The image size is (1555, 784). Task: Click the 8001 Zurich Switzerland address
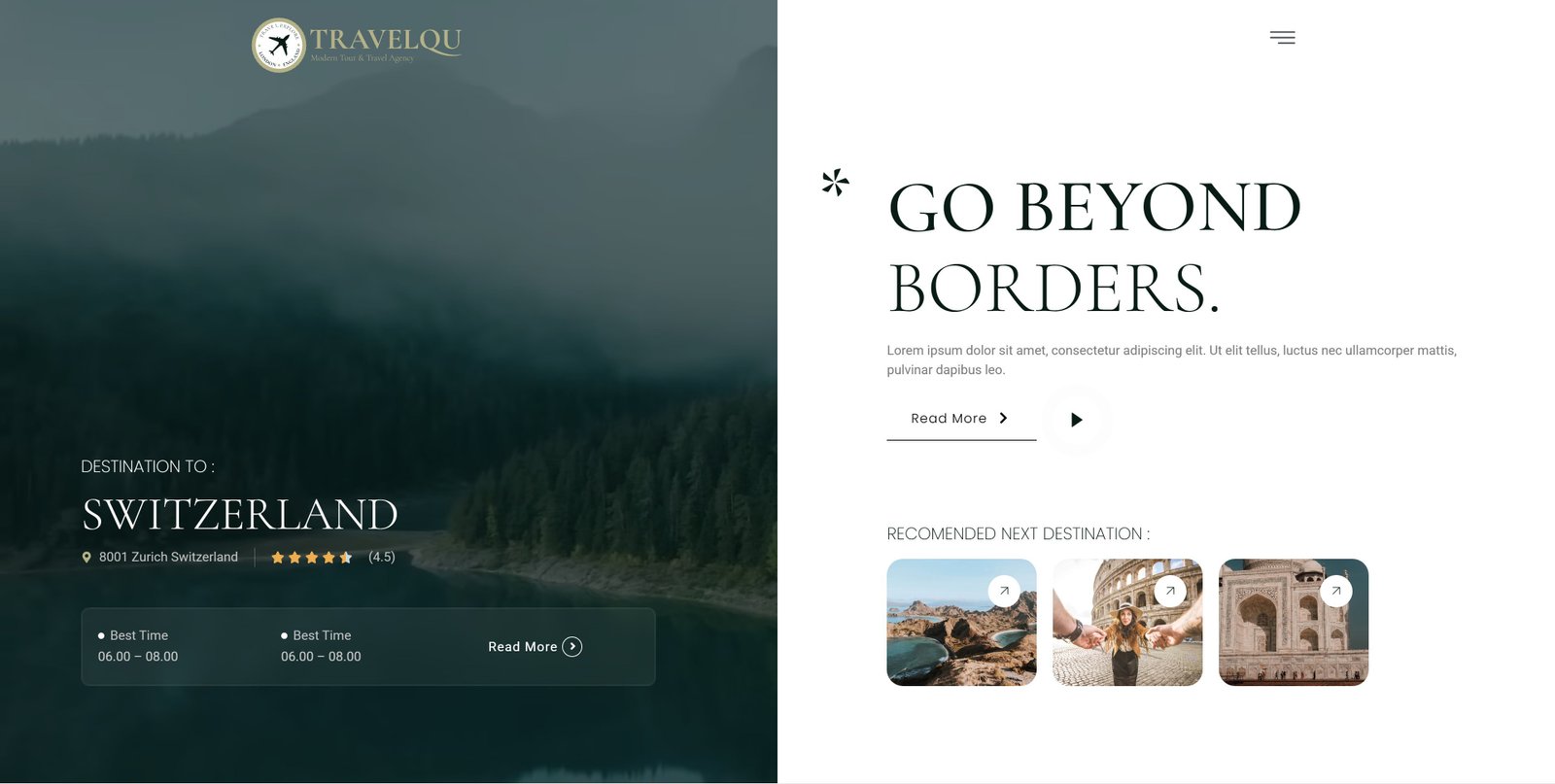click(168, 558)
